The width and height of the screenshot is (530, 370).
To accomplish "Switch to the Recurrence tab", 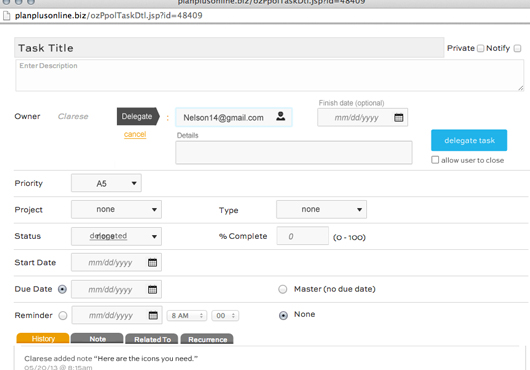I will pyautogui.click(x=207, y=339).
